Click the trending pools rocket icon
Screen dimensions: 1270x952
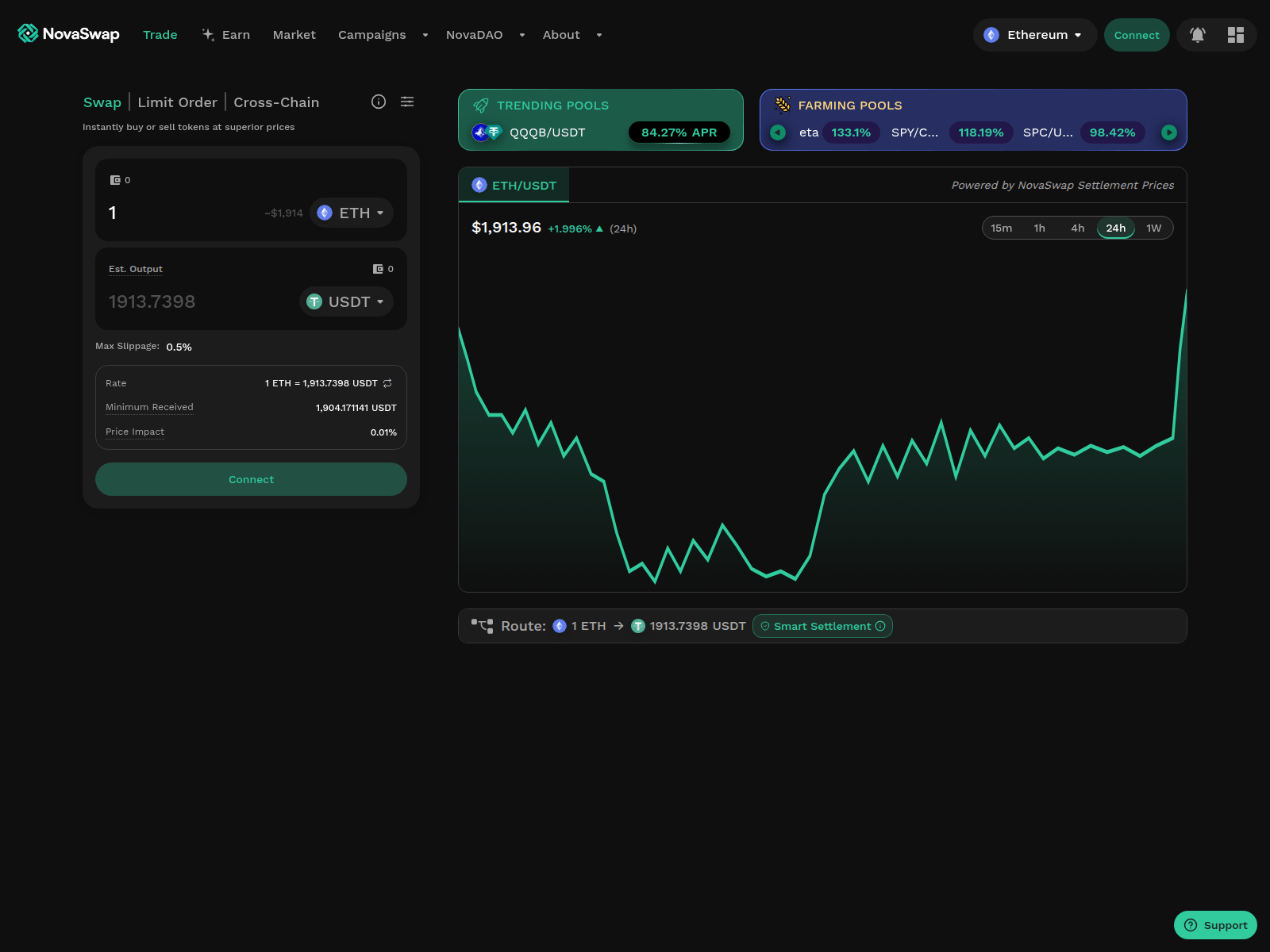pyautogui.click(x=481, y=106)
